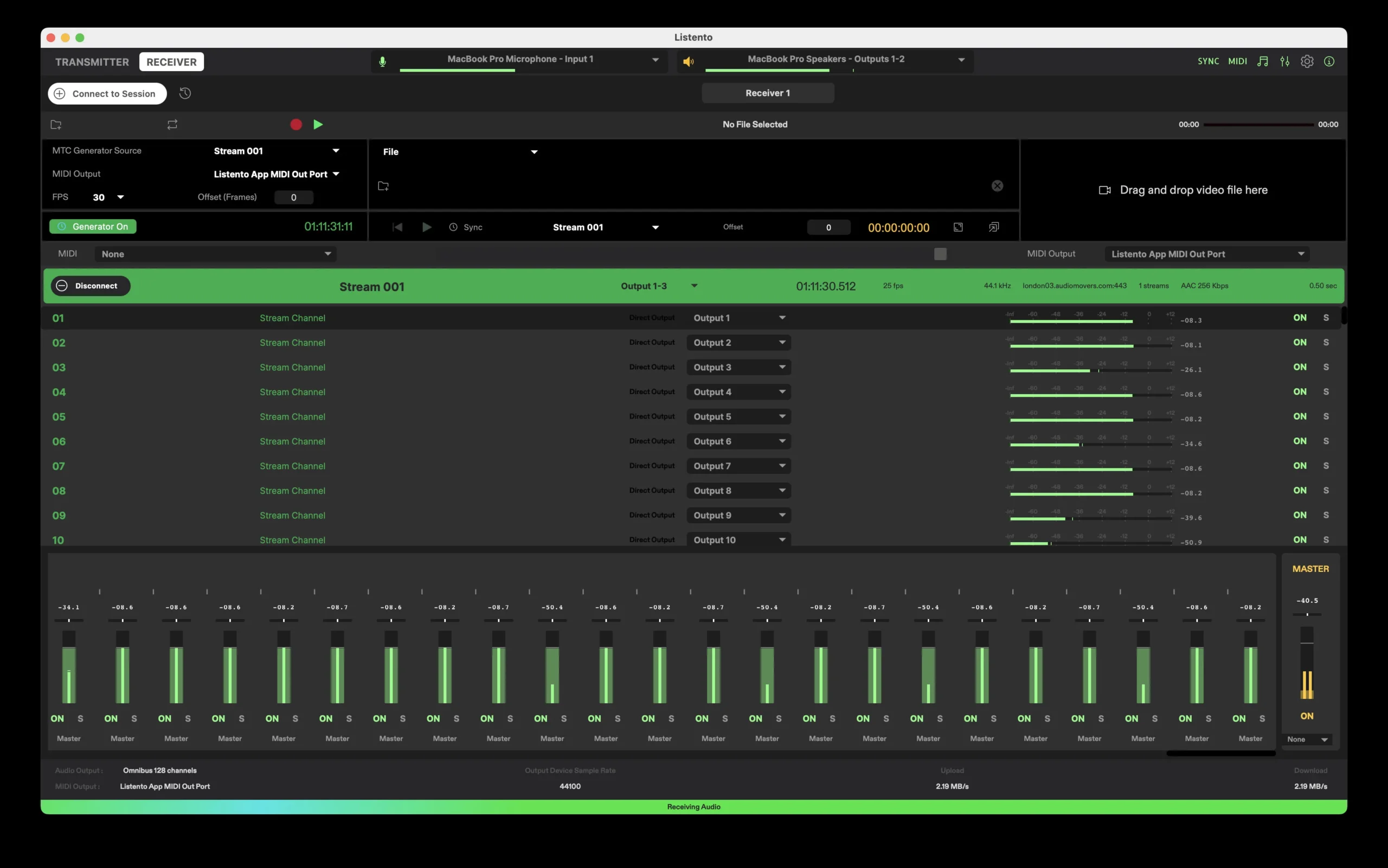Click the video camera drop icon
The height and width of the screenshot is (868, 1388).
pyautogui.click(x=1104, y=190)
